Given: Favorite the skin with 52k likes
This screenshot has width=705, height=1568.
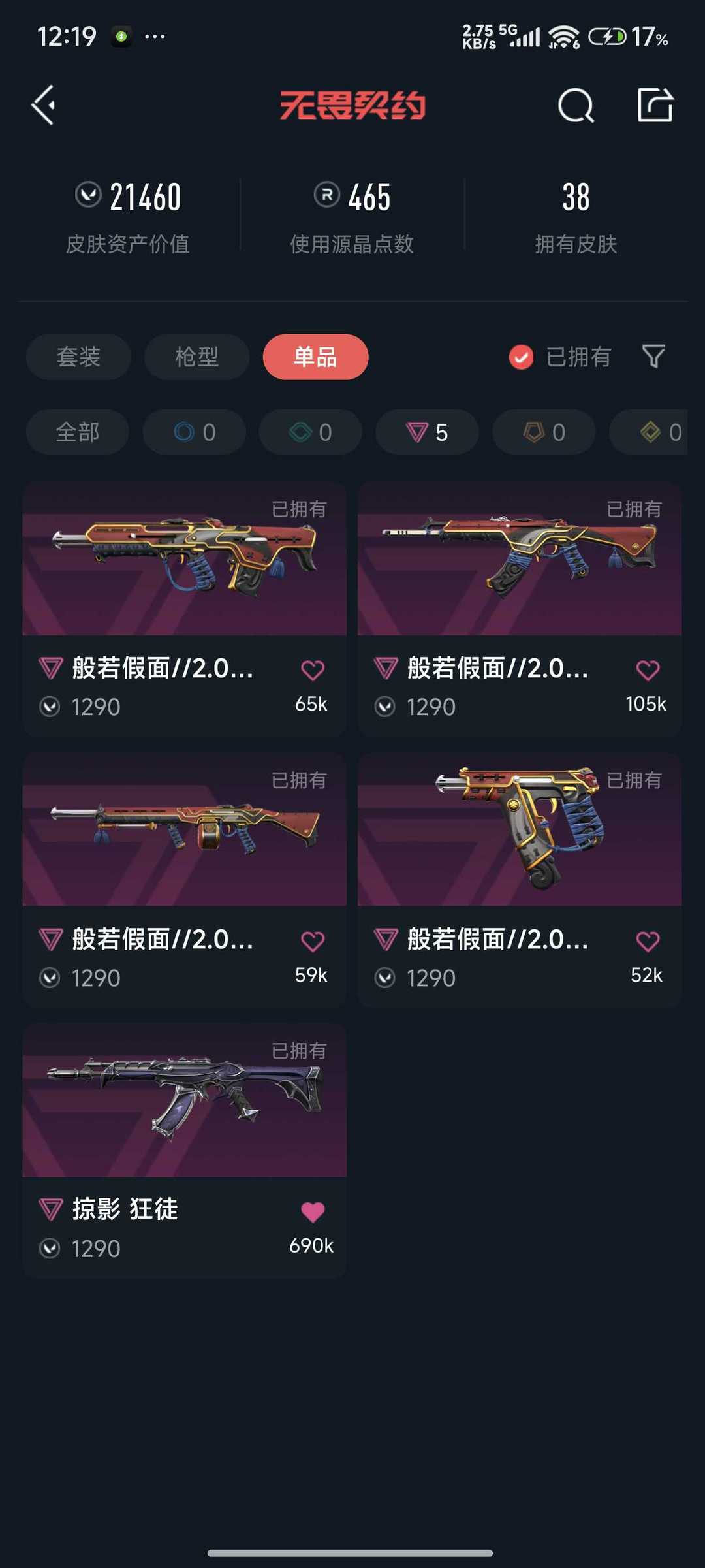Looking at the screenshot, I should [x=648, y=941].
